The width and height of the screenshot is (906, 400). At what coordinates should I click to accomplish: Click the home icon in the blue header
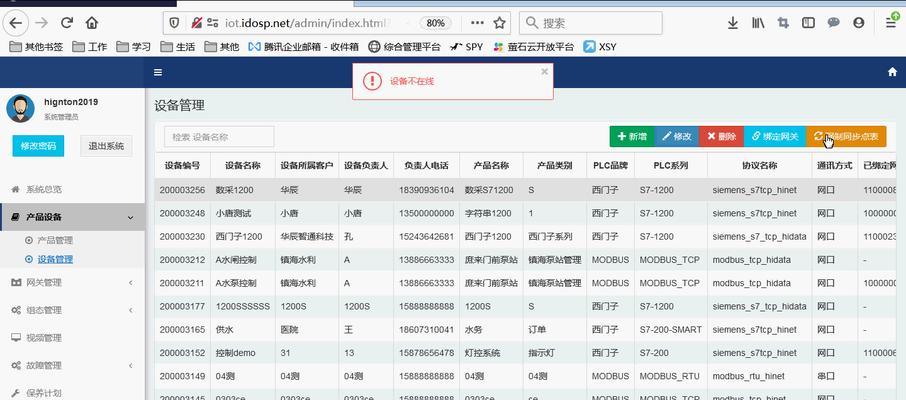click(893, 72)
